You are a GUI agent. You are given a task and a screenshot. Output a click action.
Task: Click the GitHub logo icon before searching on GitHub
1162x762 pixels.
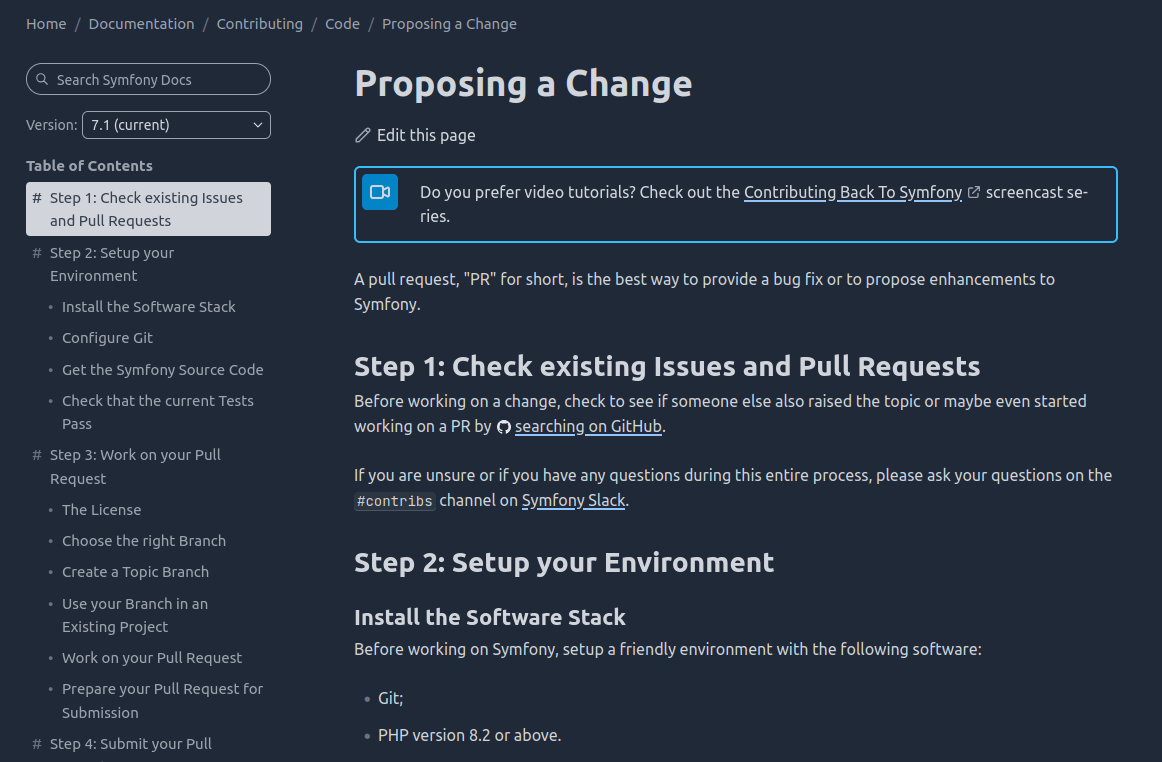coord(504,427)
